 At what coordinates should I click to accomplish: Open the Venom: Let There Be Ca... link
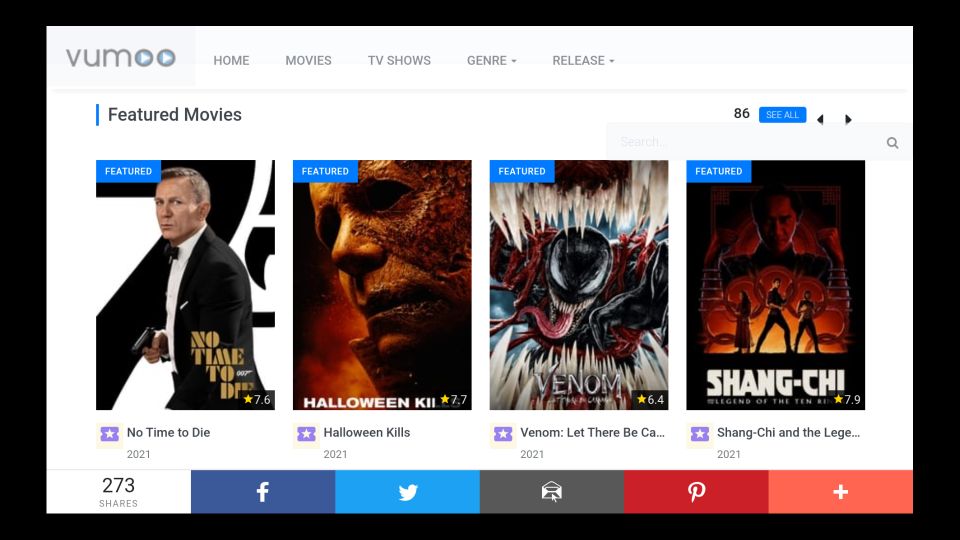pyautogui.click(x=592, y=432)
